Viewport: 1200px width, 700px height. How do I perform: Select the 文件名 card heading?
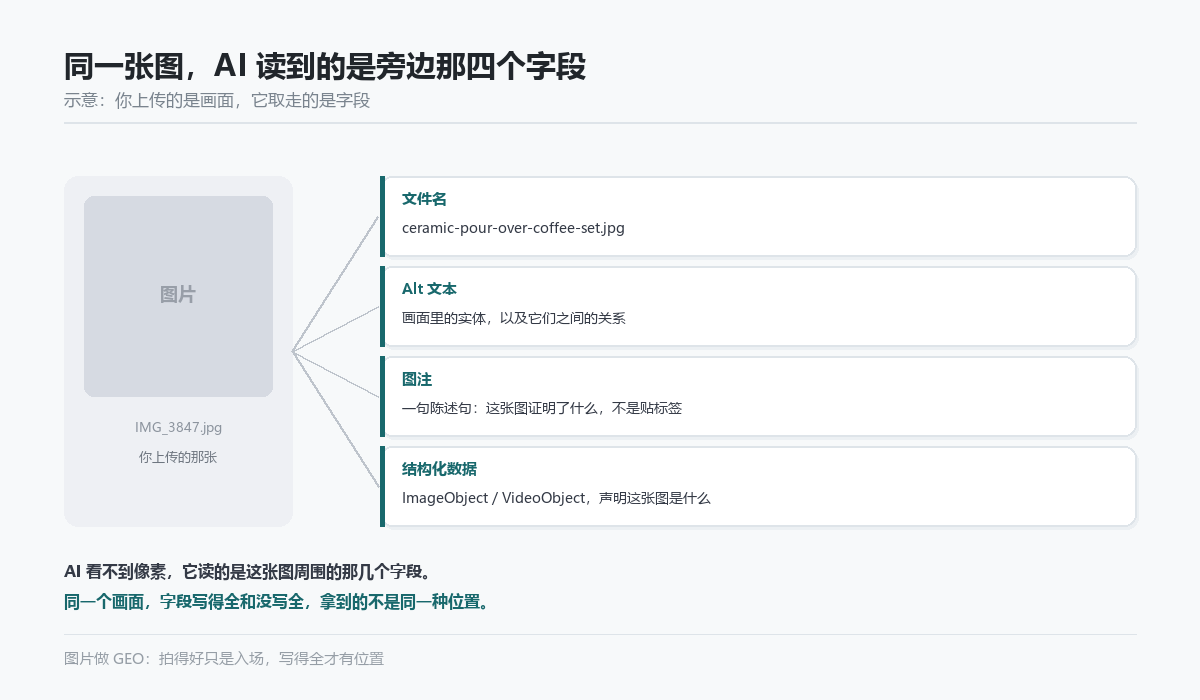(x=424, y=199)
